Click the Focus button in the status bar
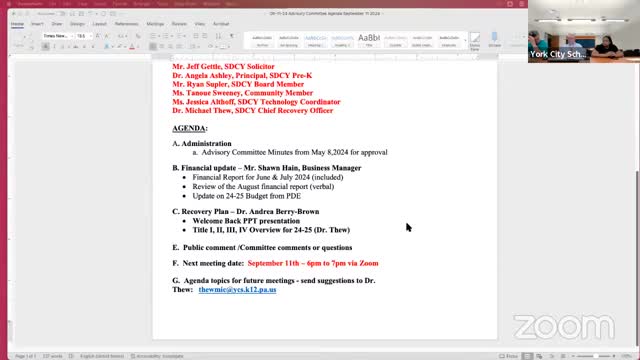The height and width of the screenshot is (360, 640). (x=509, y=356)
